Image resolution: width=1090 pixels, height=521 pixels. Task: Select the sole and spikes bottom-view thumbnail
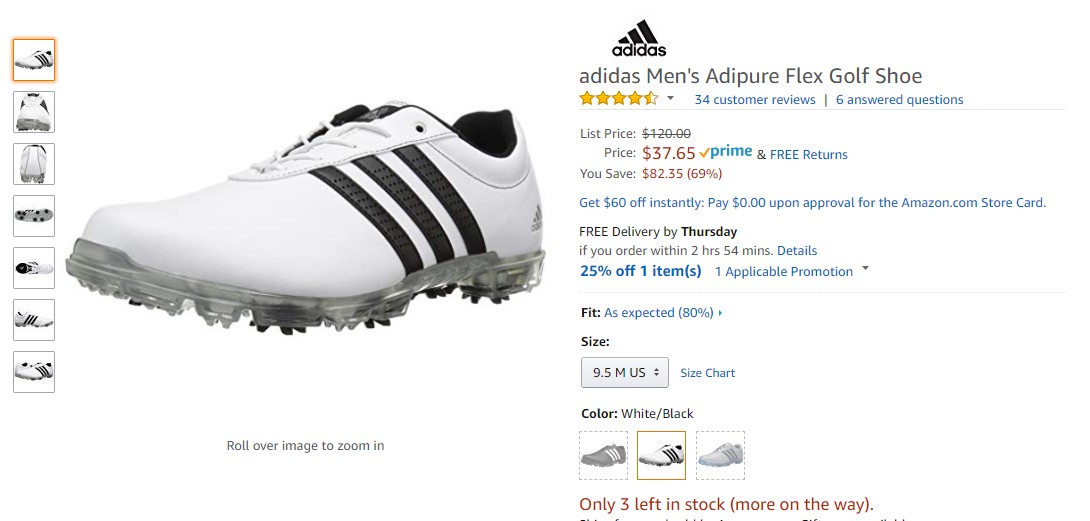[x=34, y=216]
